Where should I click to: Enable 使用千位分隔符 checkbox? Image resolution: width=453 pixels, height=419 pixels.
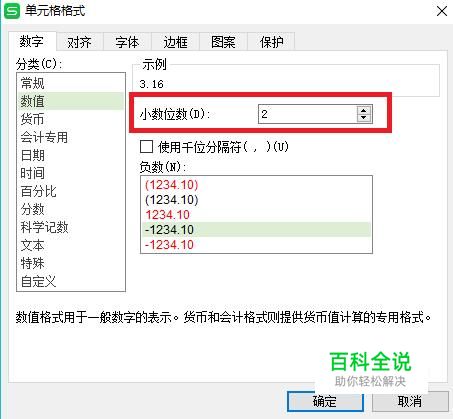pos(147,146)
